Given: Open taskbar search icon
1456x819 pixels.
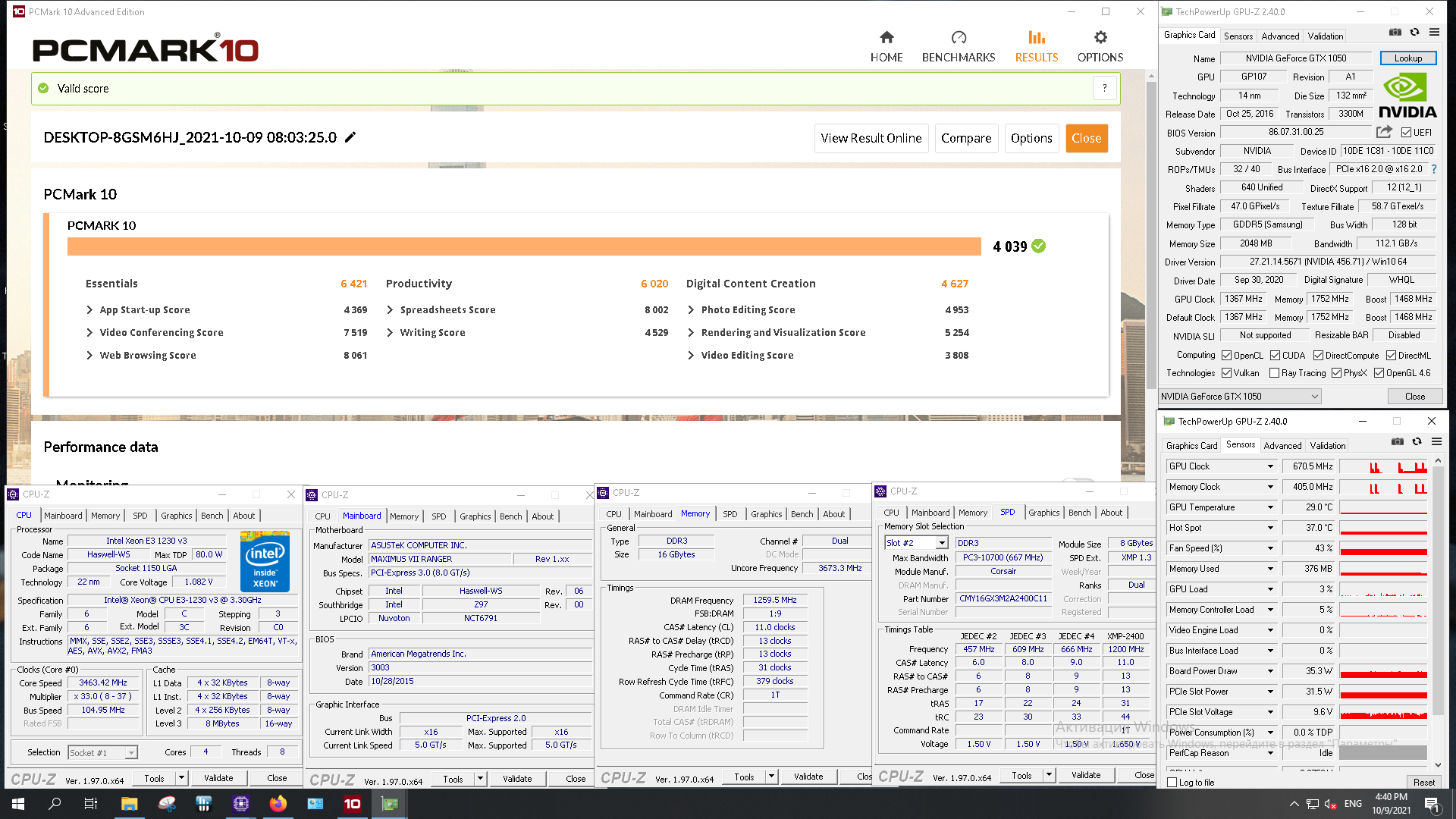Looking at the screenshot, I should [x=55, y=804].
